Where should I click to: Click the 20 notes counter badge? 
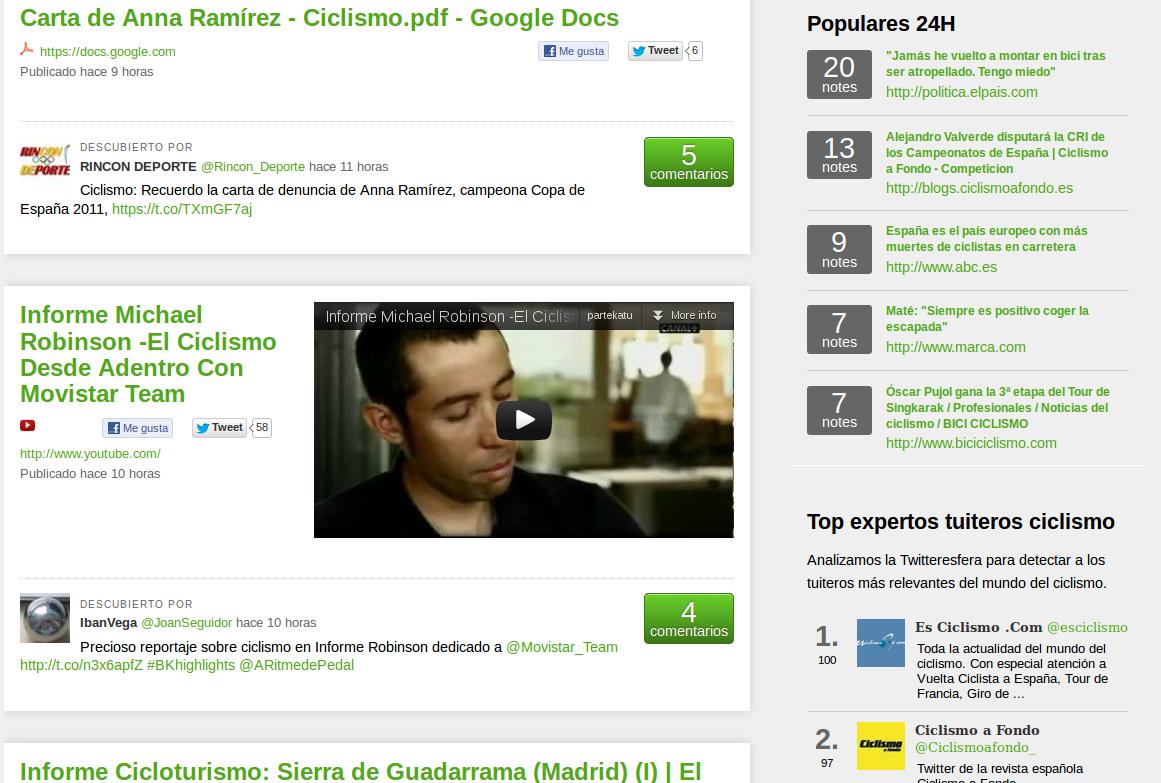839,75
